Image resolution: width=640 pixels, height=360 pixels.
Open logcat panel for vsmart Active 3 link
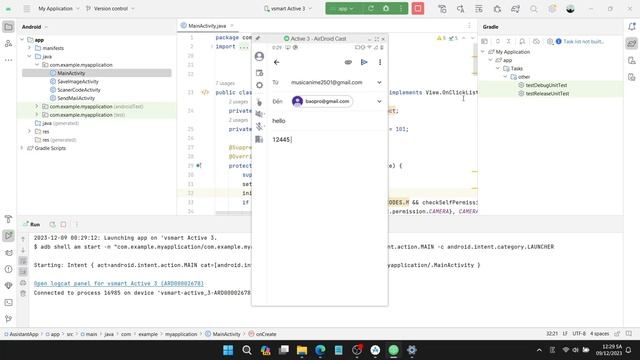click(x=118, y=283)
